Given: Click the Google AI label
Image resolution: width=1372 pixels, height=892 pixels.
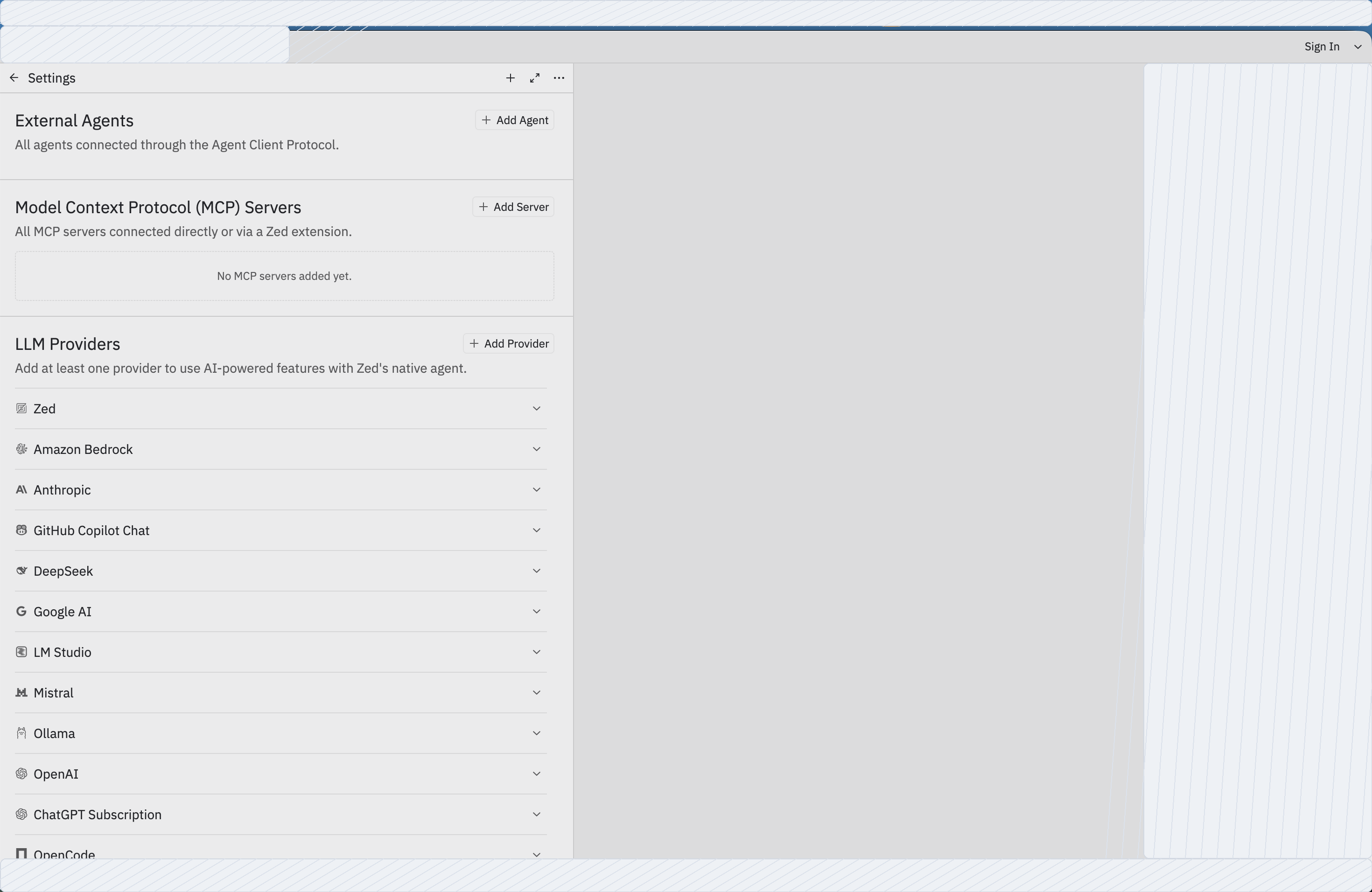Looking at the screenshot, I should tap(62, 611).
